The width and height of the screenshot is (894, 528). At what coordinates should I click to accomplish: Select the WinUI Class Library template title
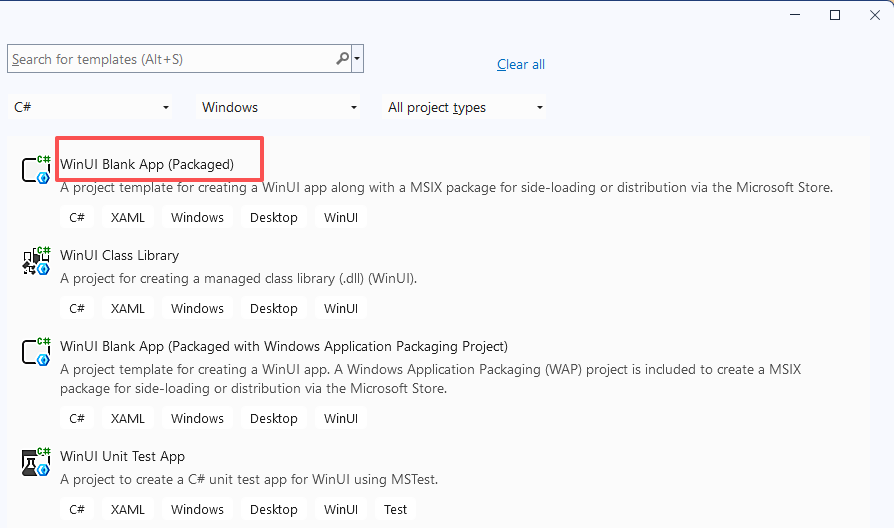[119, 255]
